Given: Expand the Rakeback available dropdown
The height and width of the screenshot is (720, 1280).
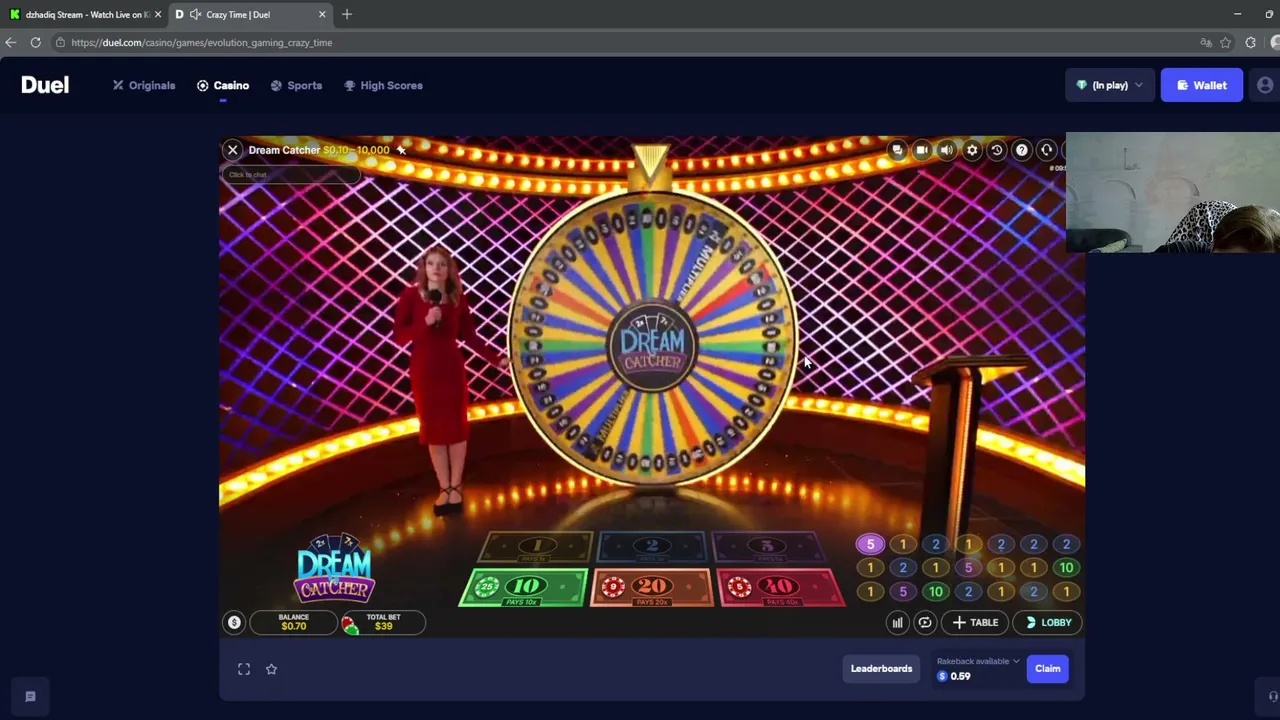Looking at the screenshot, I should 978,661.
